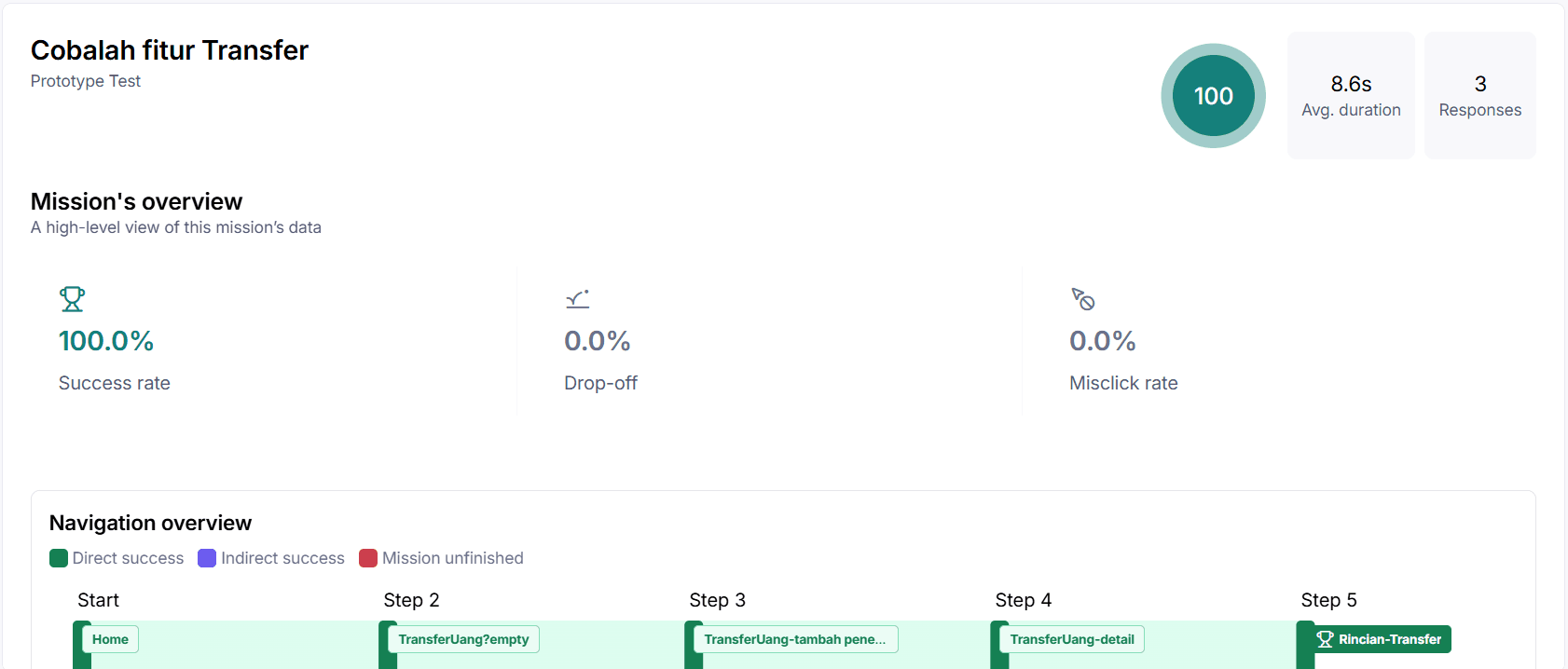The width and height of the screenshot is (1568, 669).
Task: Select the TransferUang-detail step chip
Action: tap(1072, 639)
